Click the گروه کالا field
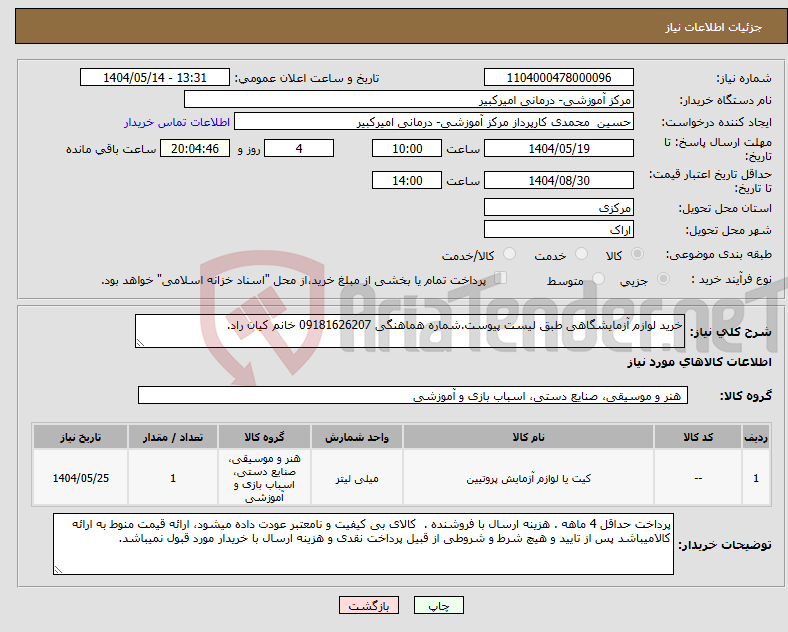This screenshot has width=788, height=632. click(413, 395)
